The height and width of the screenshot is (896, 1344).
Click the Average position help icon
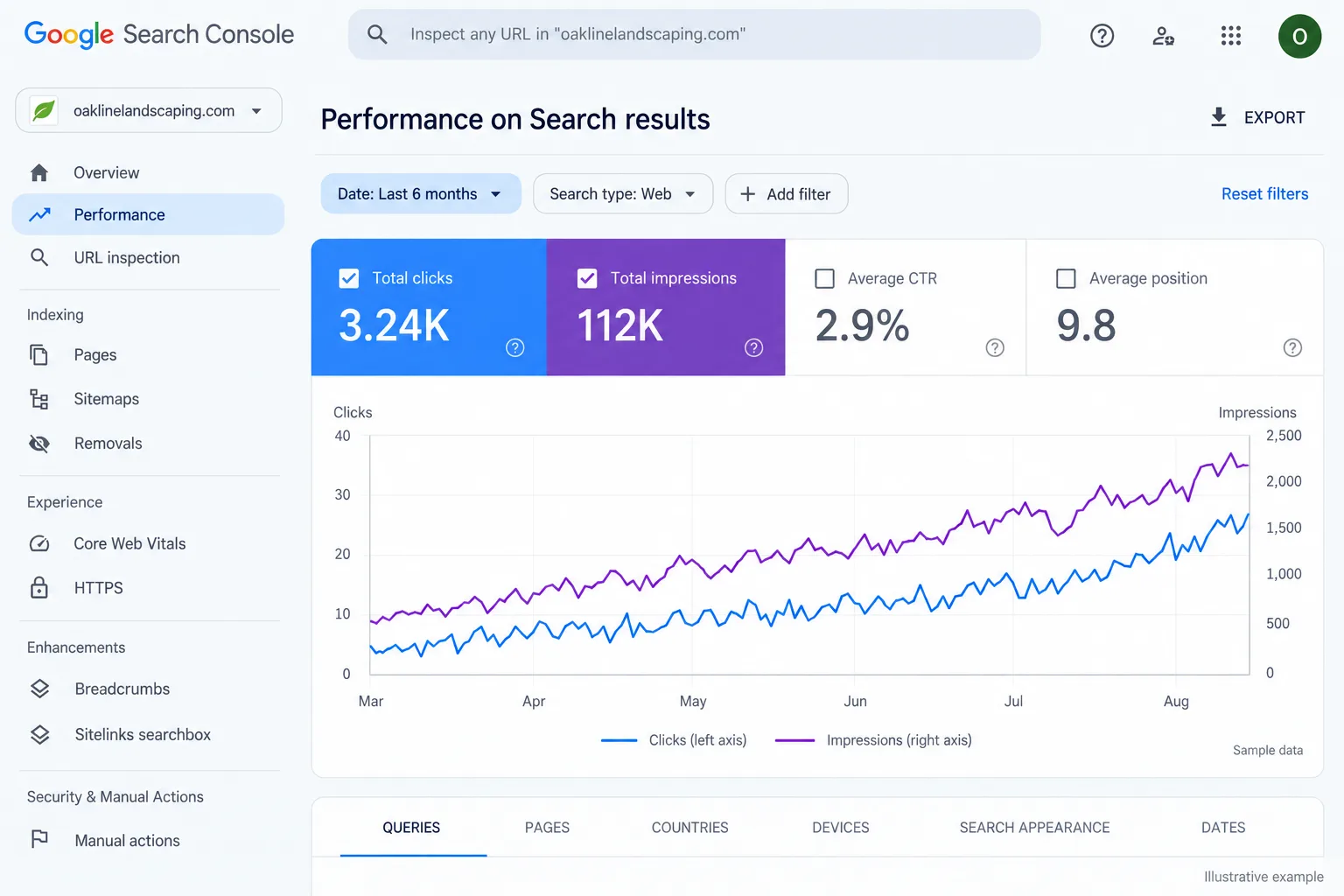click(x=1292, y=347)
